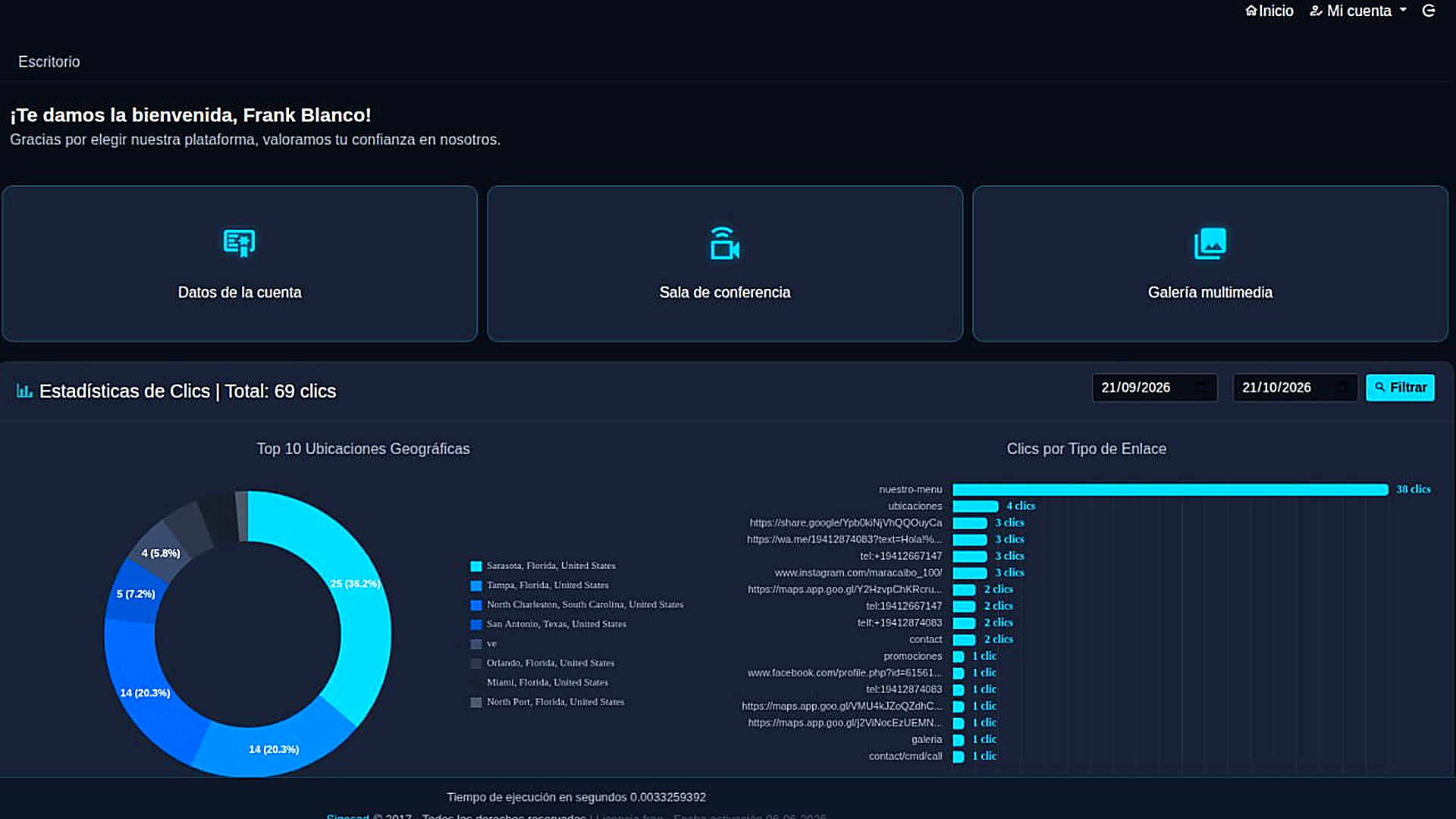Open calendar picker for 21/09/2026 date

[x=1202, y=388]
